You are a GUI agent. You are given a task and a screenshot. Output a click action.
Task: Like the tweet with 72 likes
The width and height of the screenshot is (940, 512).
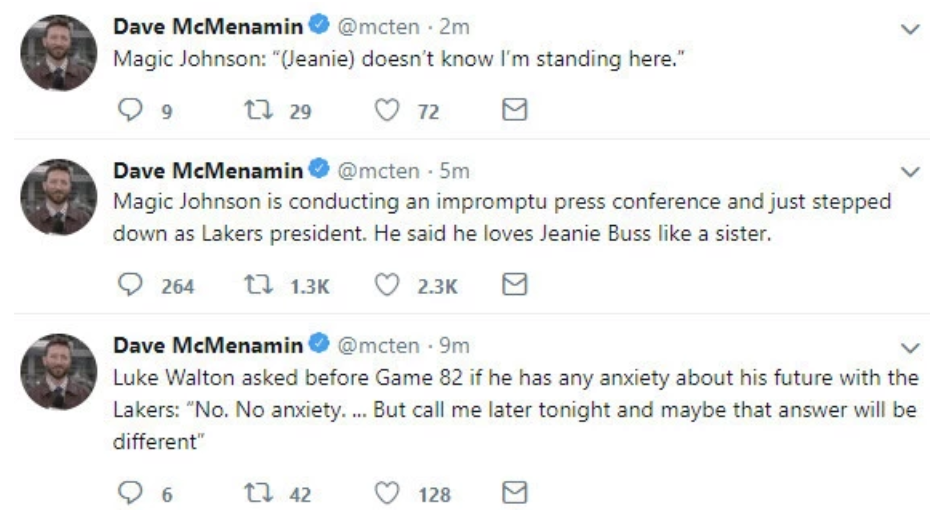tap(386, 112)
